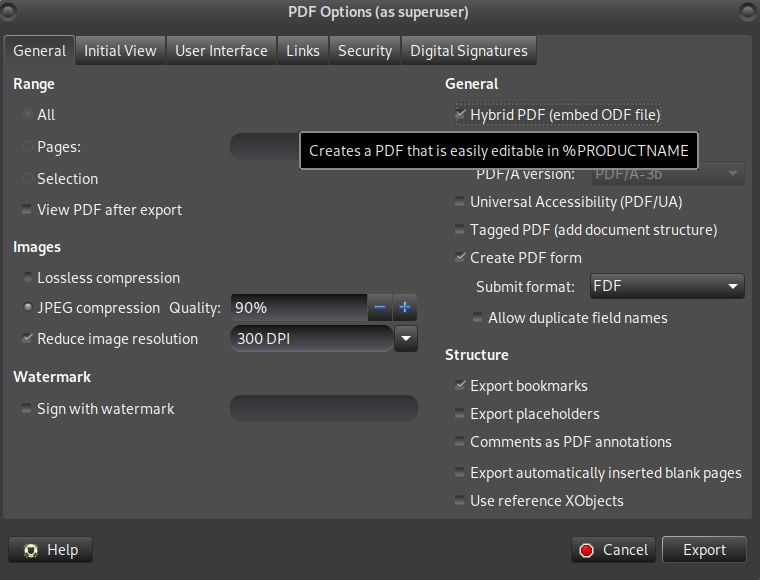Expand the 300 DPI resolution dropdown arrow

click(x=406, y=338)
